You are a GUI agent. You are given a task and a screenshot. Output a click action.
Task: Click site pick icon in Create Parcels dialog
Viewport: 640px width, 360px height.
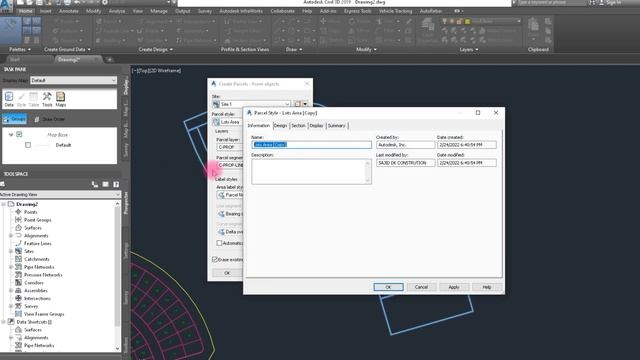point(297,104)
